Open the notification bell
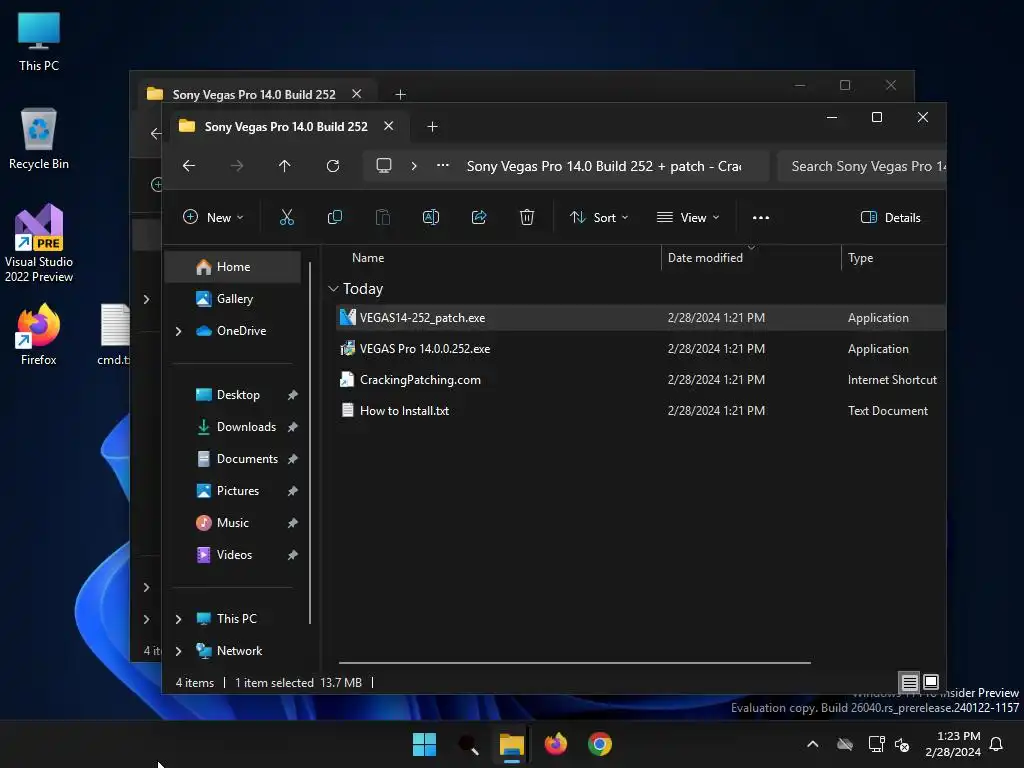1024x768 pixels. 996,744
